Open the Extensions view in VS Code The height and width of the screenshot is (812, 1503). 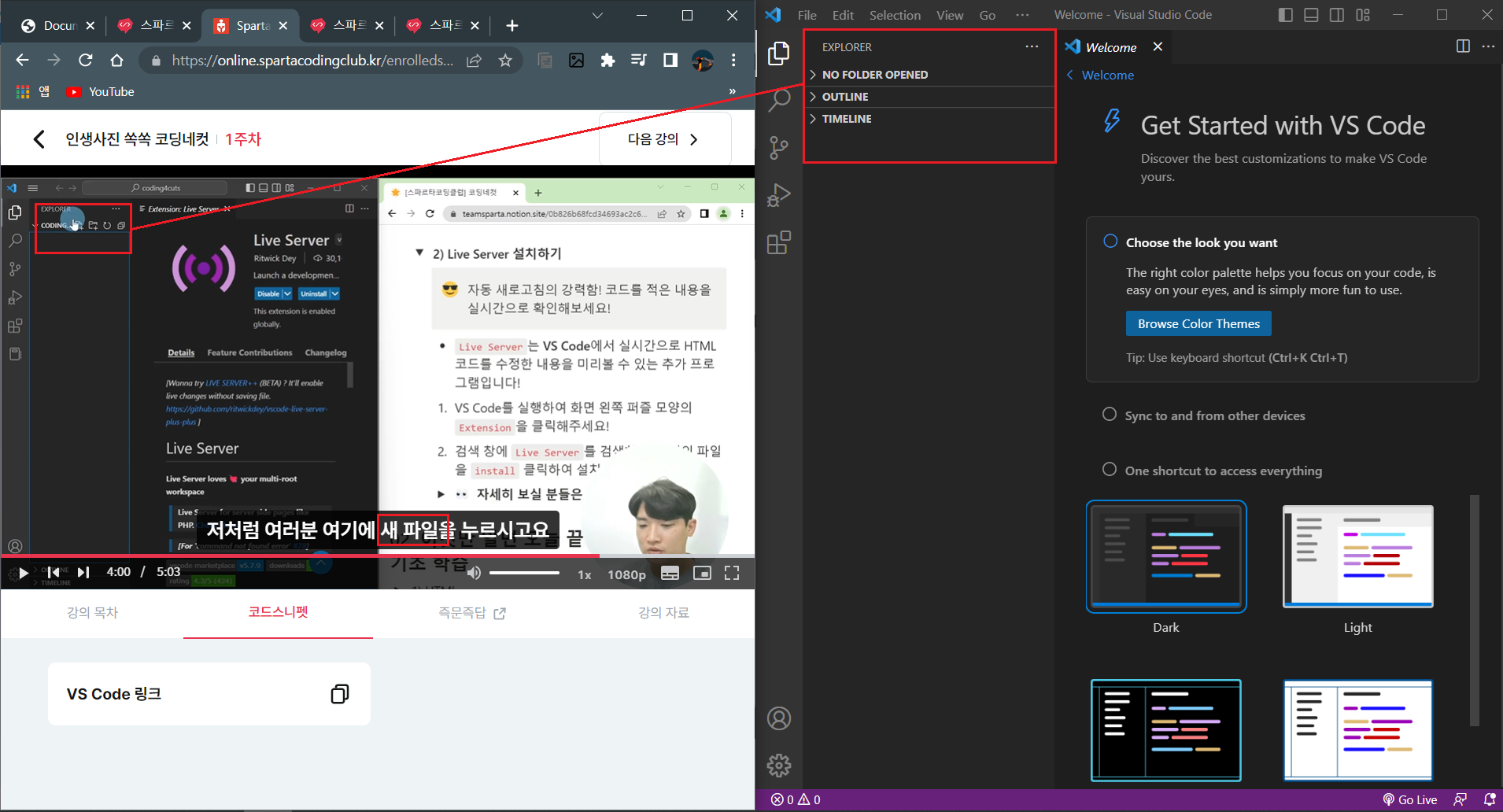[x=778, y=242]
